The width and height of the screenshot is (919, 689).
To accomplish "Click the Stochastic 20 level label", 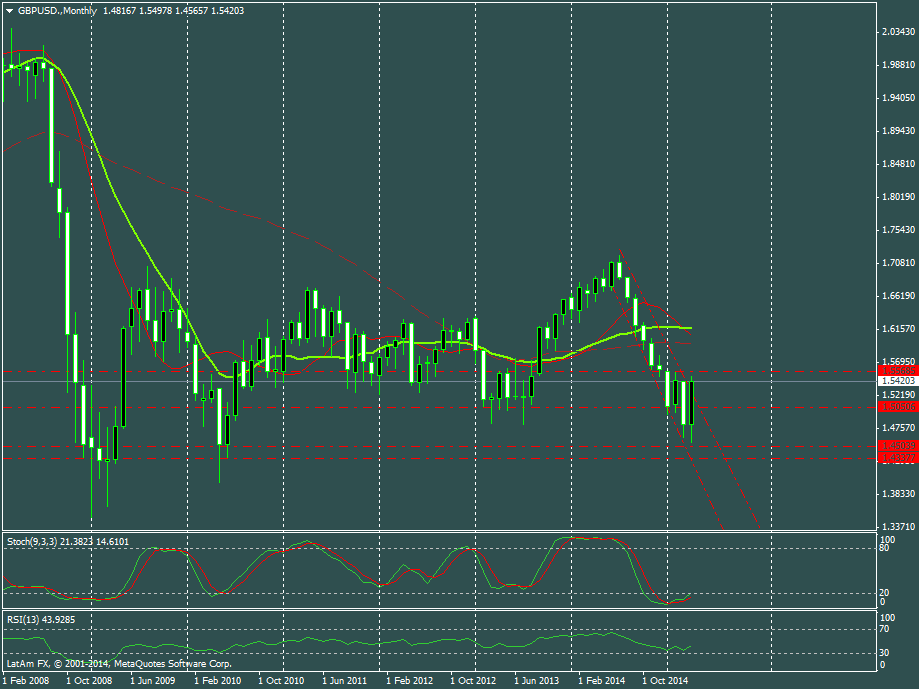I will [x=883, y=593].
